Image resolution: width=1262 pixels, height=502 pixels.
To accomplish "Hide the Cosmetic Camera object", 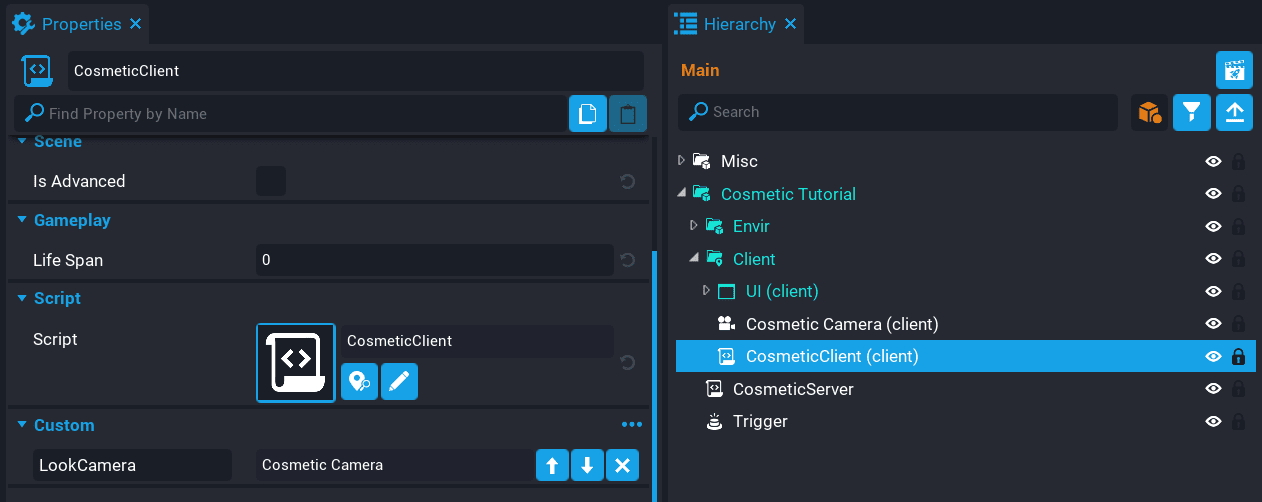I will pyautogui.click(x=1213, y=324).
